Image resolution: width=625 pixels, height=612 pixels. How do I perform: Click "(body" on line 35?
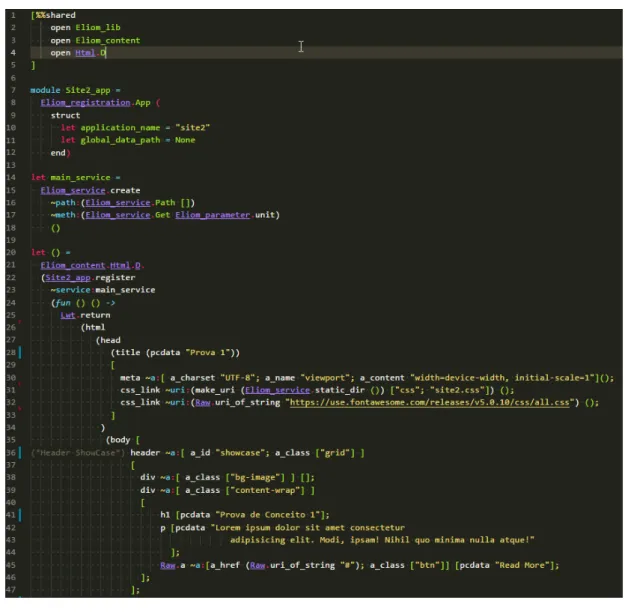pos(118,440)
